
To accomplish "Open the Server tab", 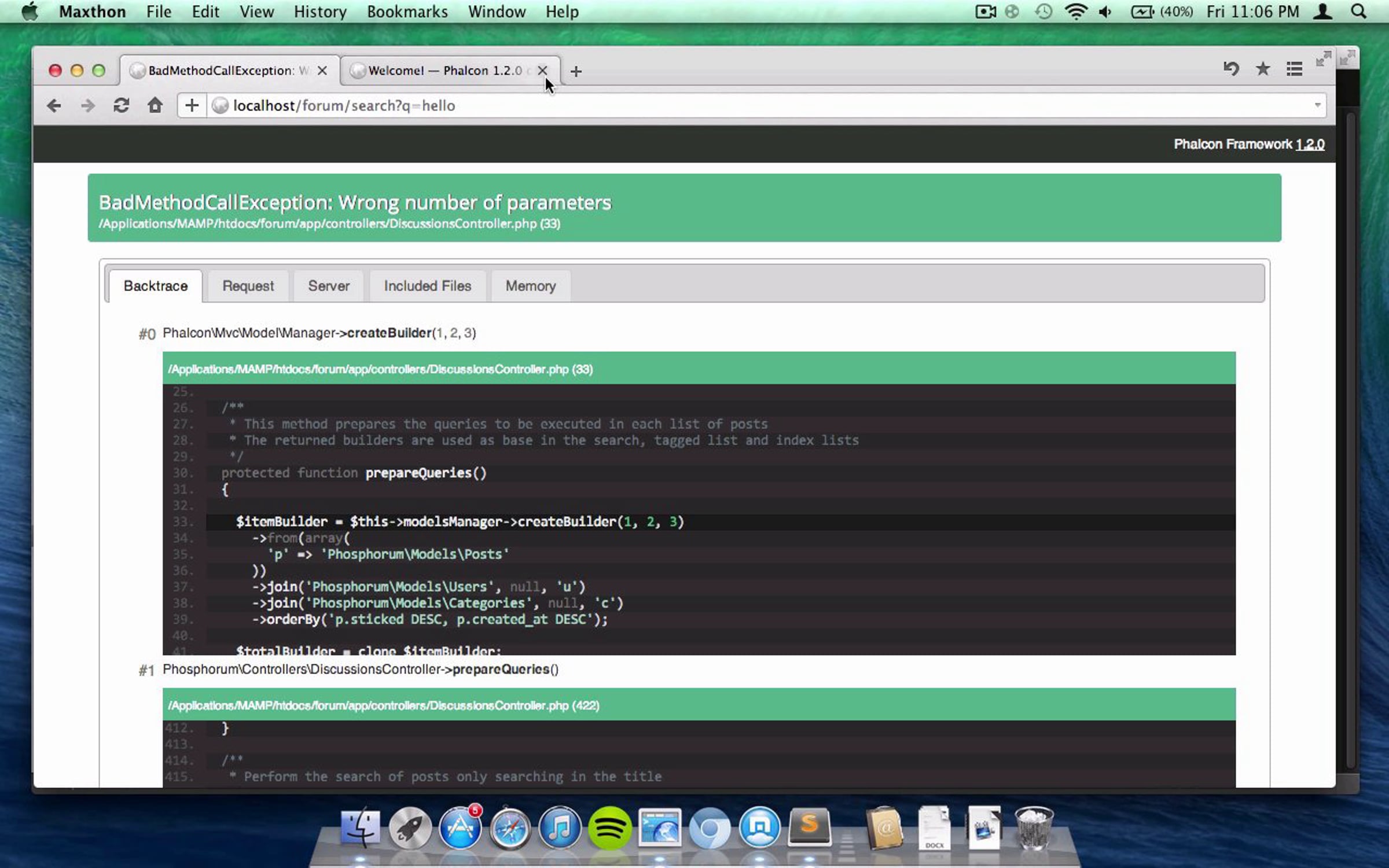I will [x=328, y=286].
